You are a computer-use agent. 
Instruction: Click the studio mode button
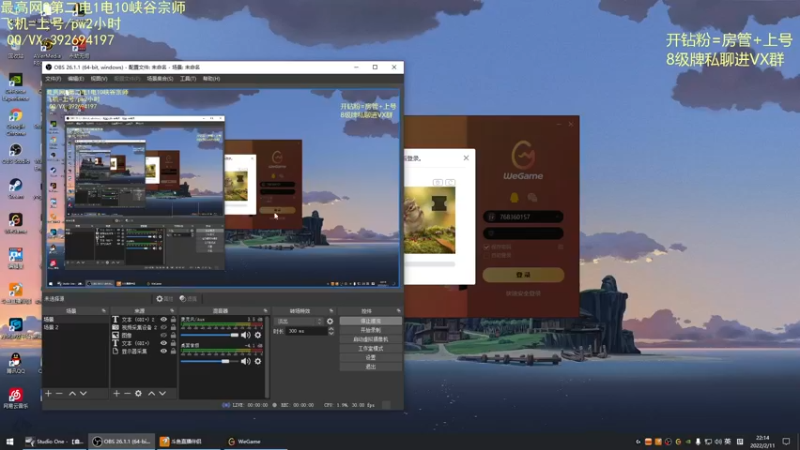pos(370,348)
